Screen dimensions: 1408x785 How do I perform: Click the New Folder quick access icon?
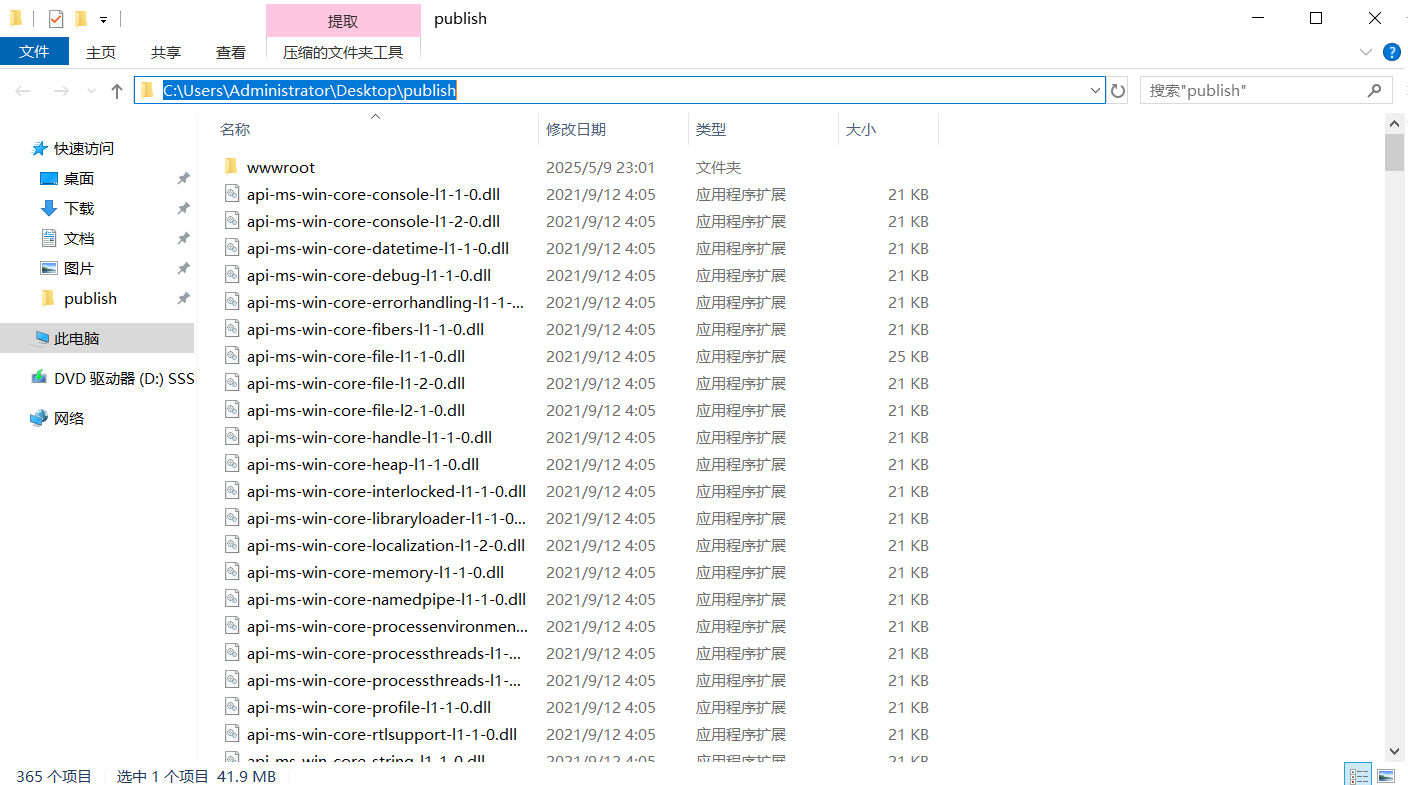coord(81,18)
